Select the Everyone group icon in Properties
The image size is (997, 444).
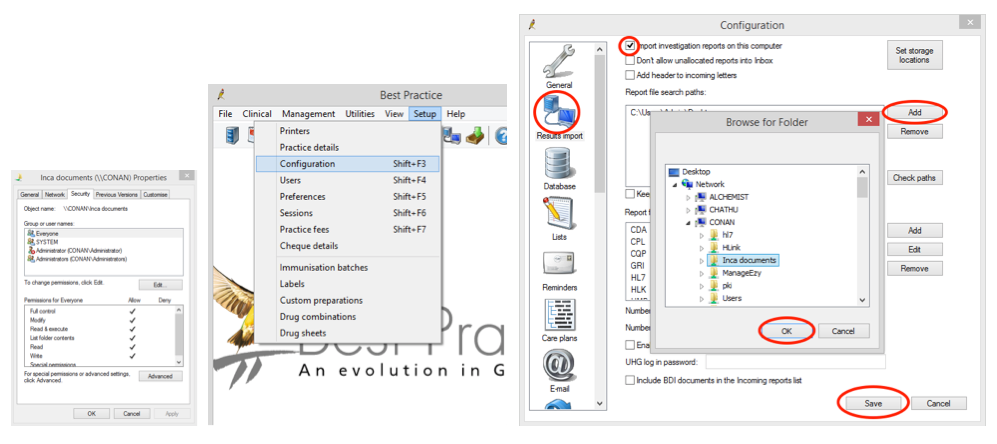coord(31,234)
